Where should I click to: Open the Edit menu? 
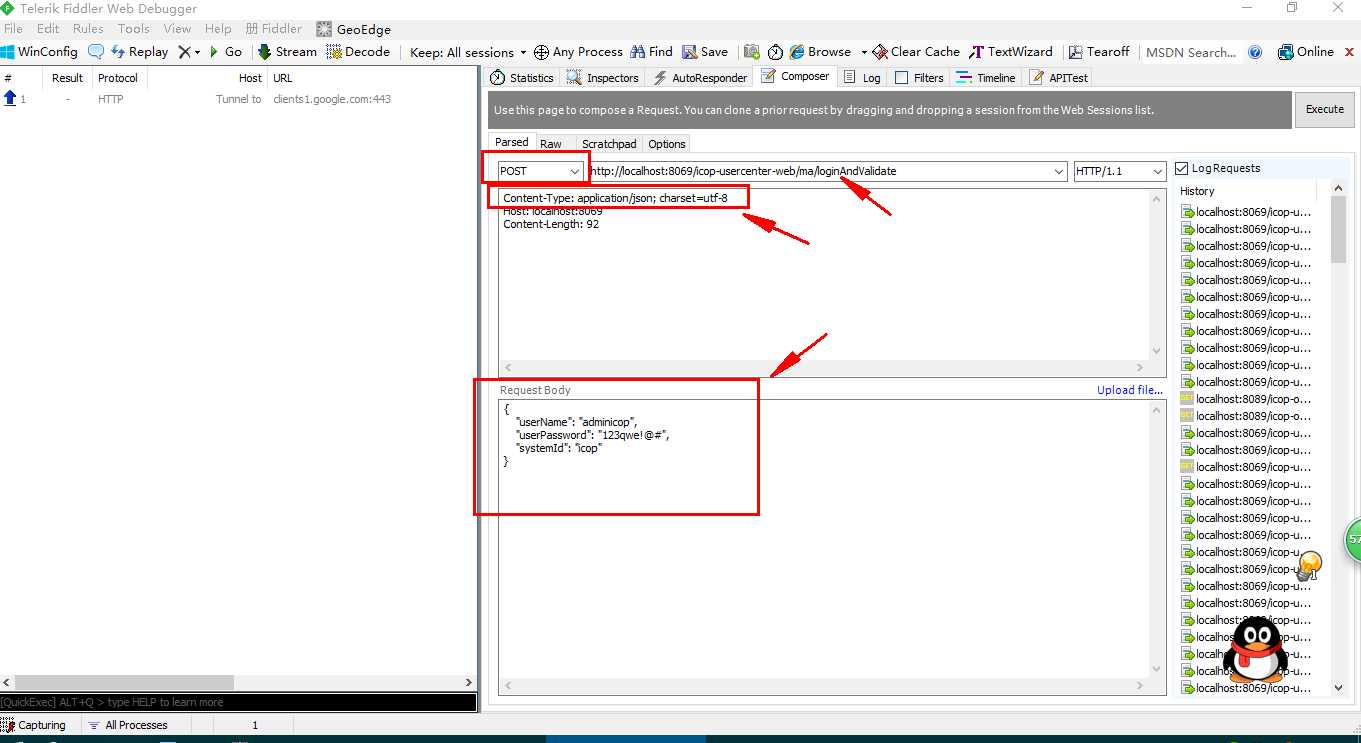tap(47, 28)
